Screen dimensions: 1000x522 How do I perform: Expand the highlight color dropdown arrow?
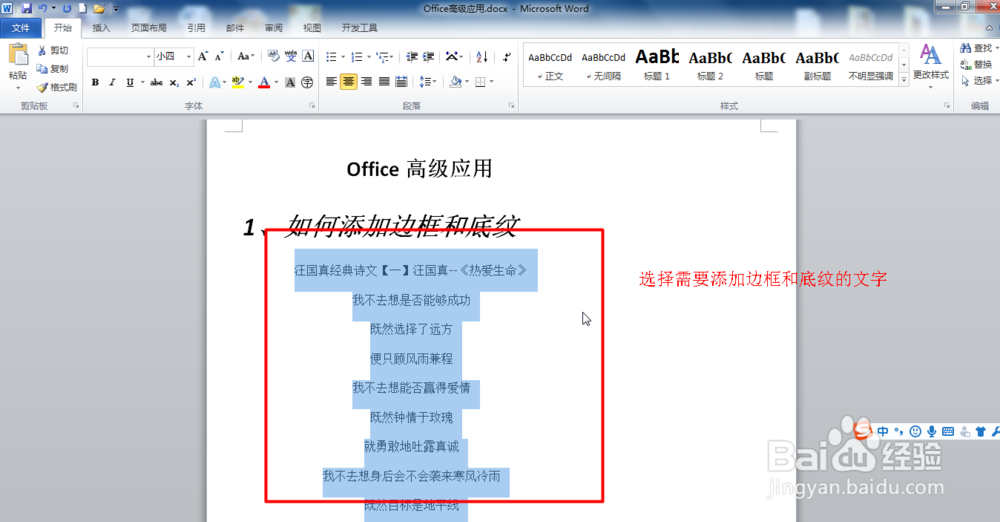pos(249,82)
